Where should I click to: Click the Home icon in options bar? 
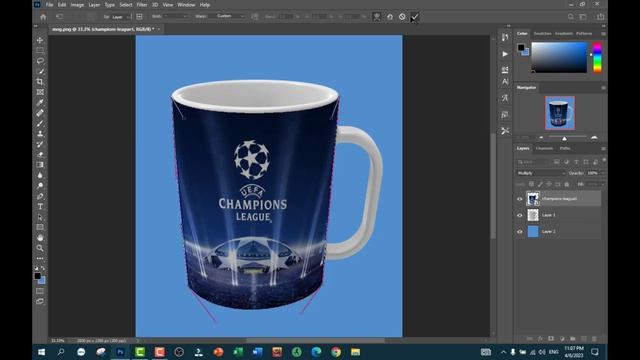coord(43,17)
